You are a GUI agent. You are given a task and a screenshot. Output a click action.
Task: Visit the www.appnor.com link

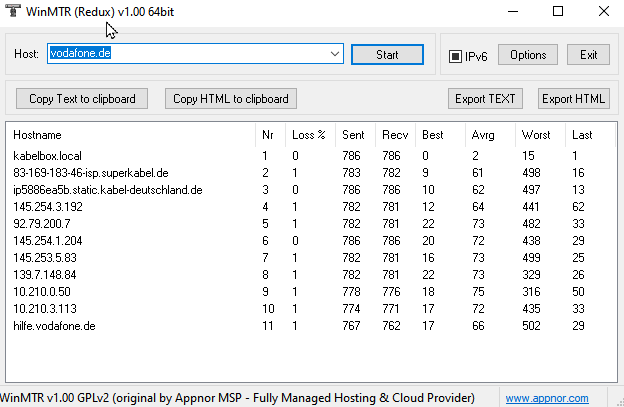pos(547,398)
